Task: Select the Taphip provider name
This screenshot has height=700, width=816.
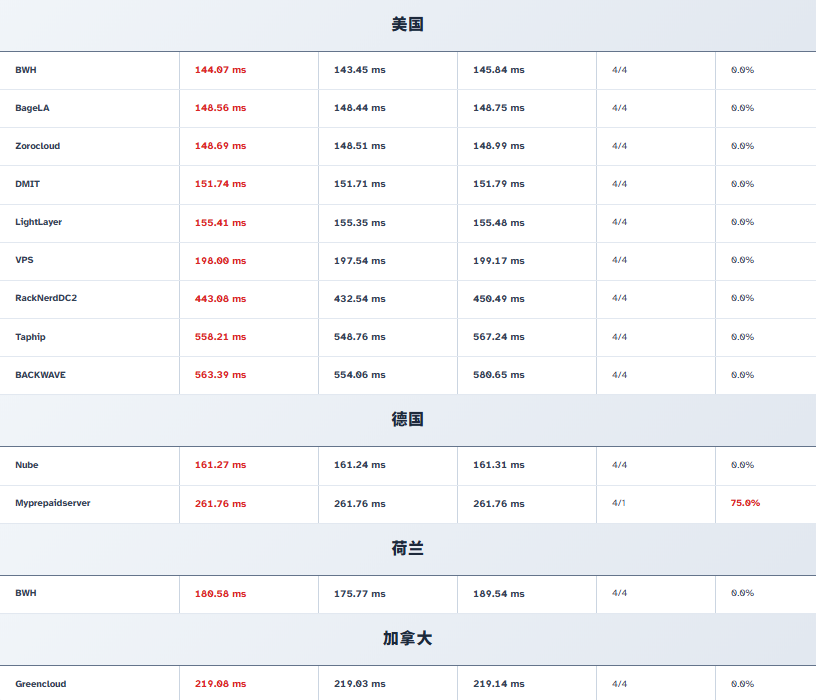Action: point(30,337)
